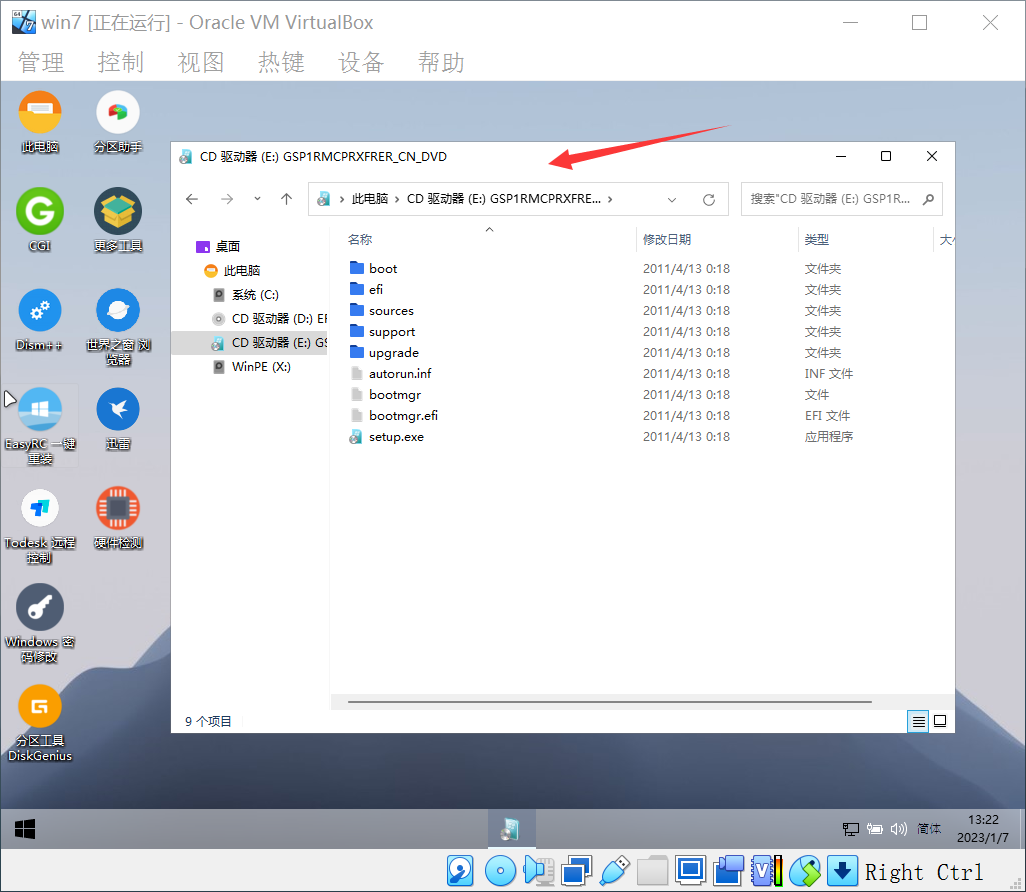The width and height of the screenshot is (1026, 892).
Task: Launch 硬件检测 desktop shortcut
Action: tap(118, 518)
